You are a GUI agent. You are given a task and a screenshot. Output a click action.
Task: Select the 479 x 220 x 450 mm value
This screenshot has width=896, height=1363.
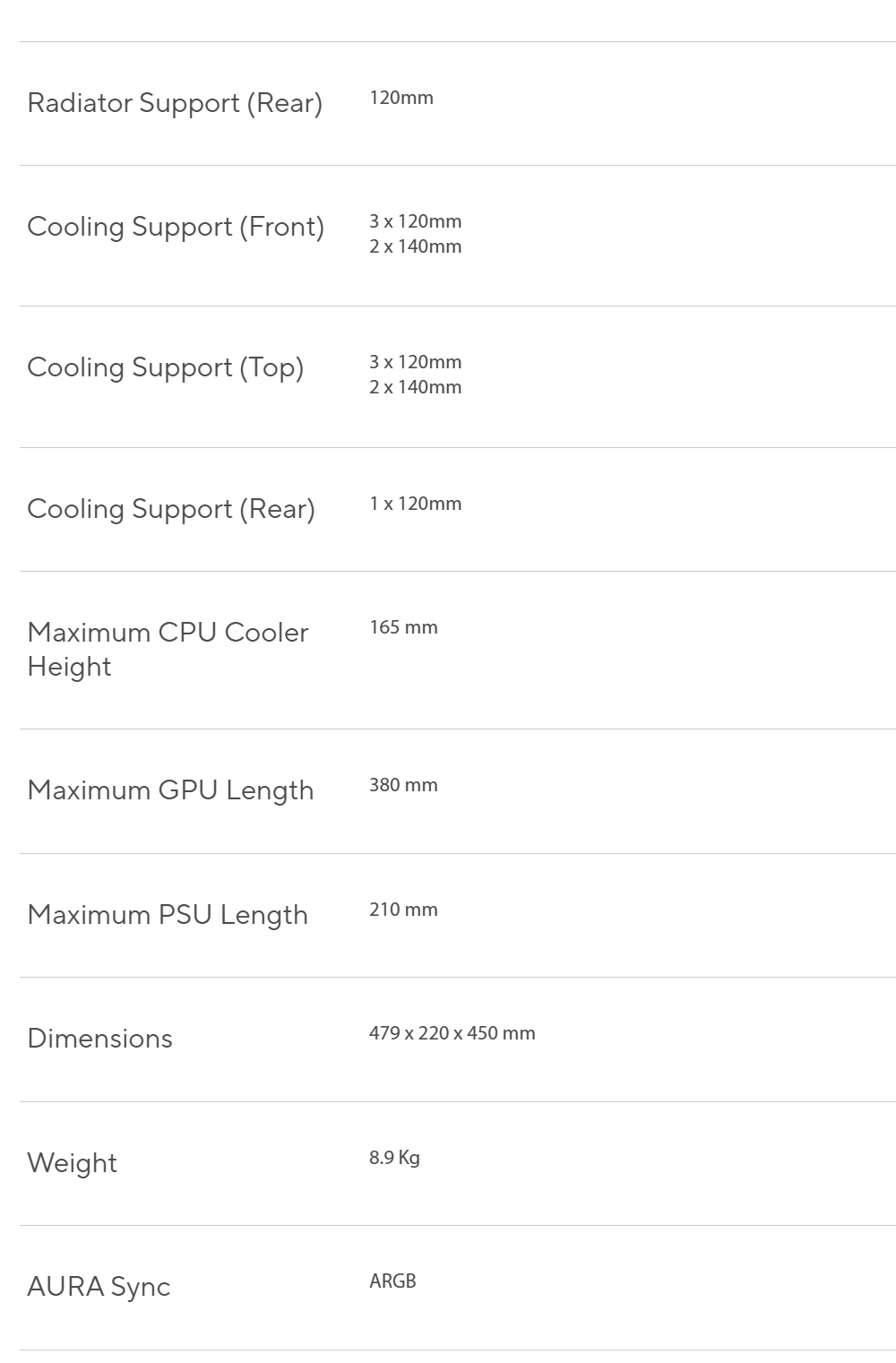(x=452, y=1033)
